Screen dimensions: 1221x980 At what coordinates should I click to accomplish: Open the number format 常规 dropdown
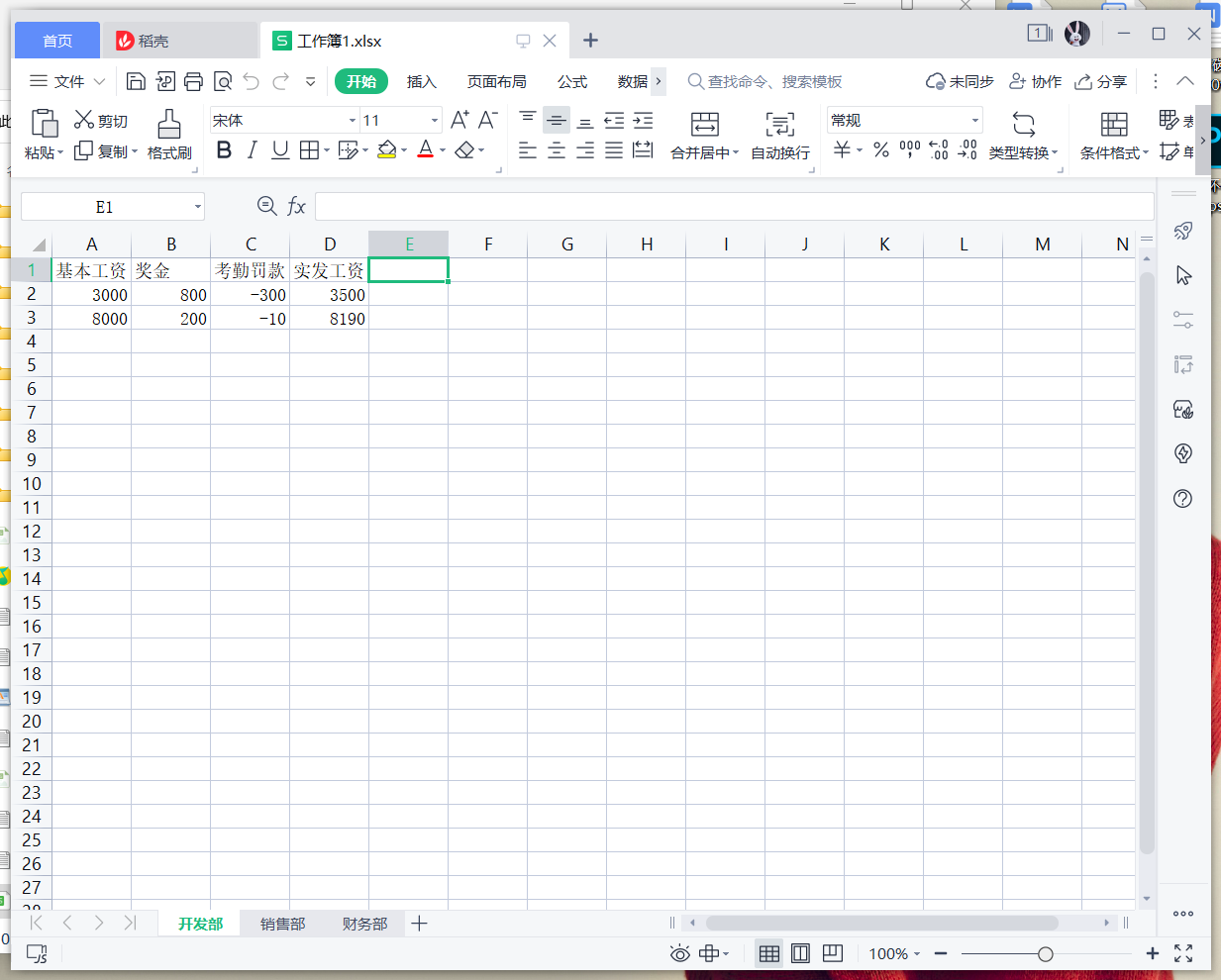(x=973, y=120)
